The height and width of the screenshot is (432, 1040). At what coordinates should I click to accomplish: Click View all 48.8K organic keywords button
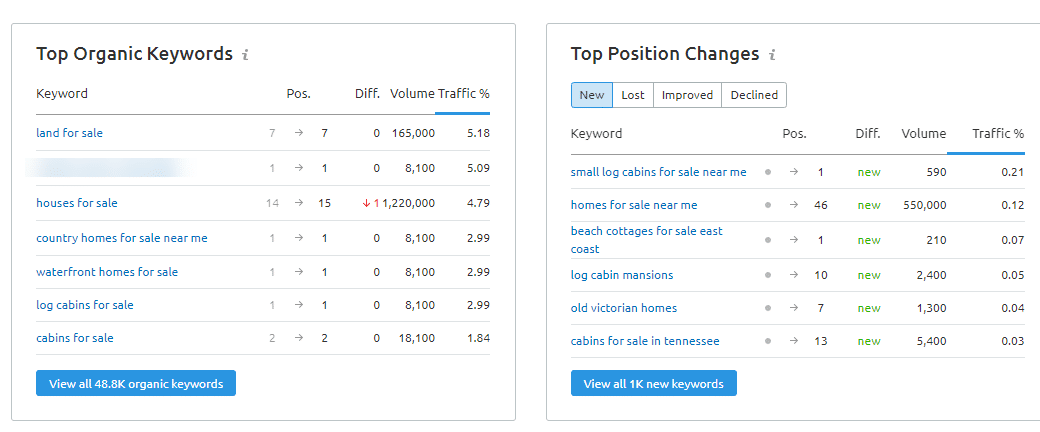(136, 384)
